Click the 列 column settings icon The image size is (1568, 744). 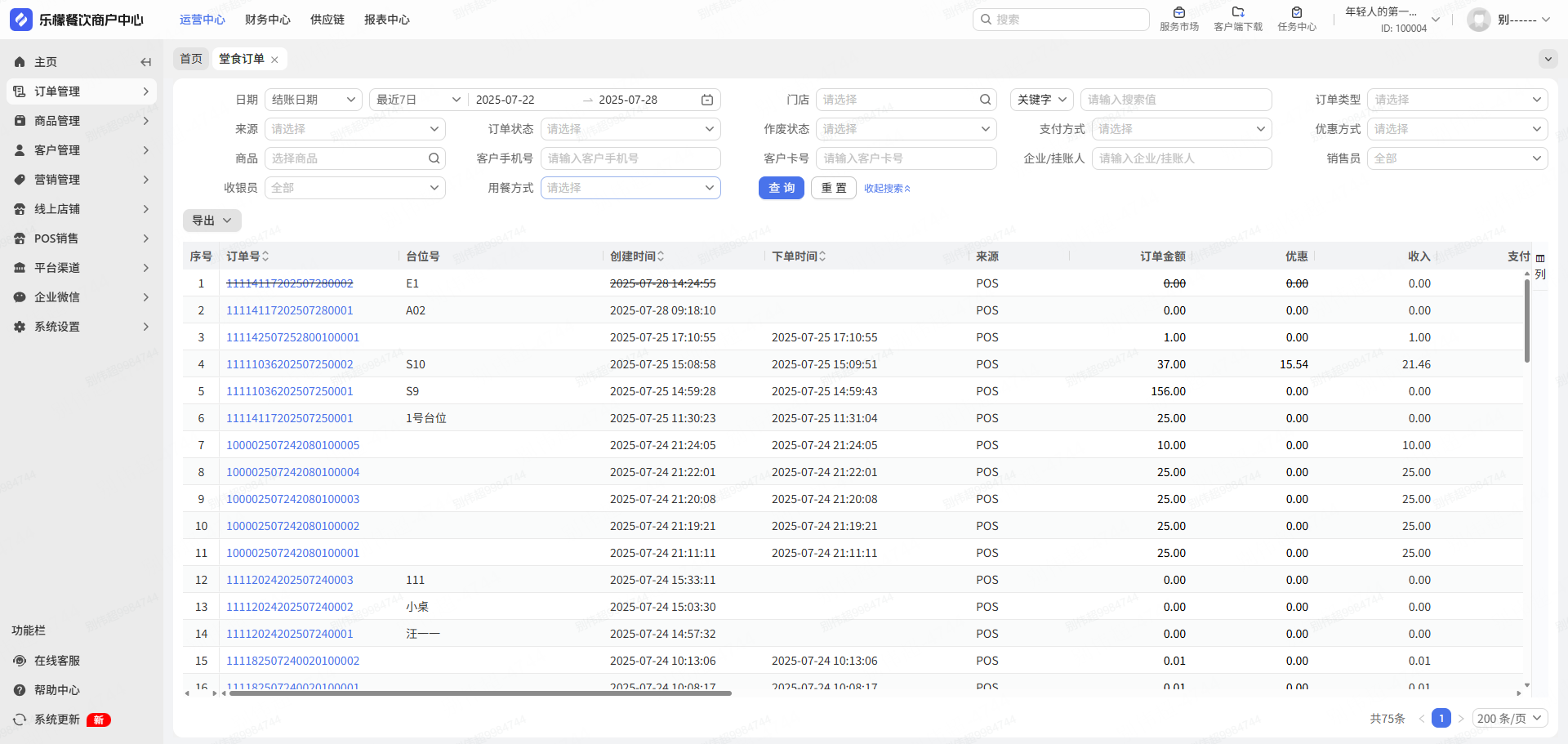(1540, 259)
